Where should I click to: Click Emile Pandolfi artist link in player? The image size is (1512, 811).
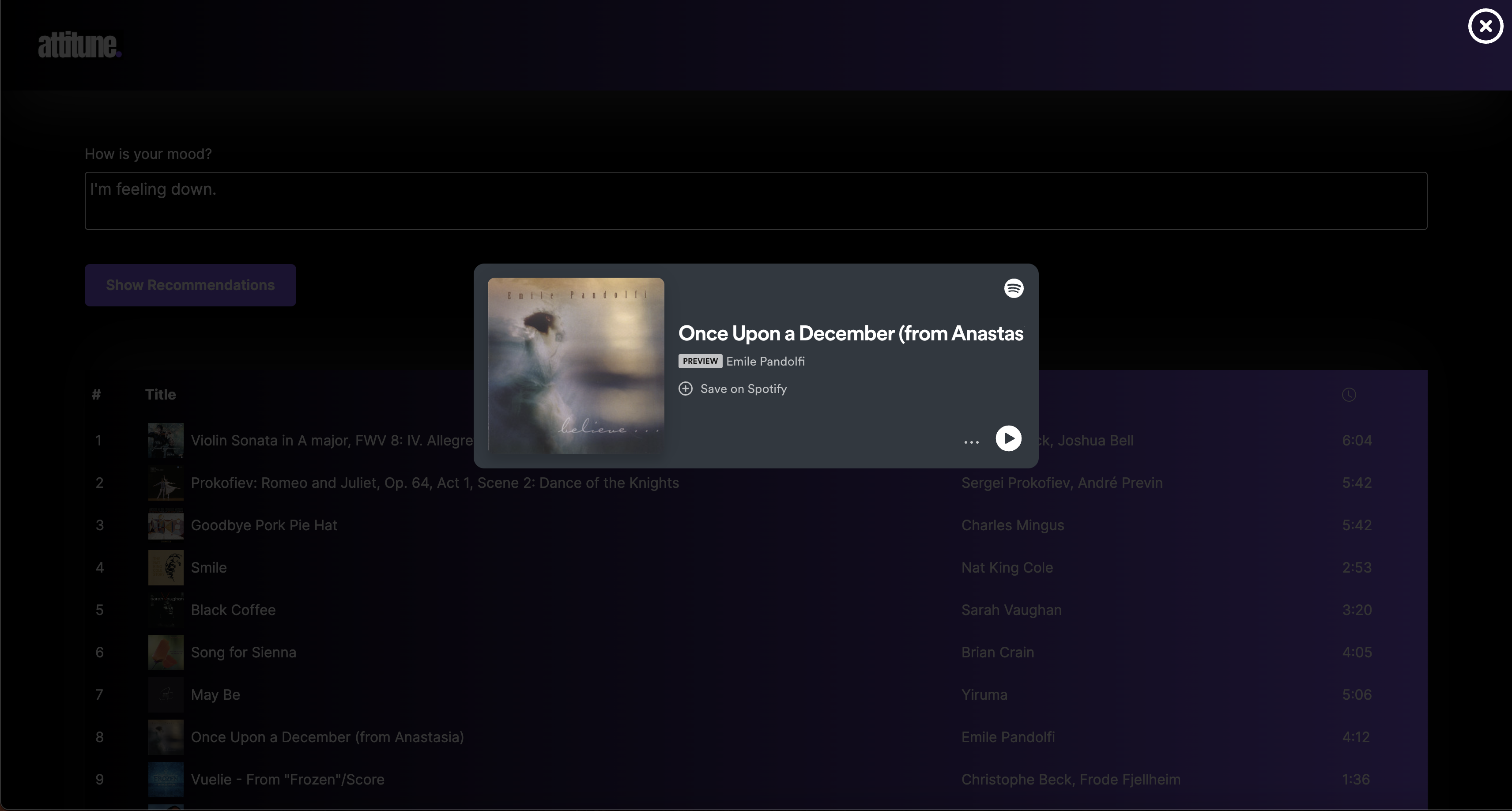tap(765, 362)
